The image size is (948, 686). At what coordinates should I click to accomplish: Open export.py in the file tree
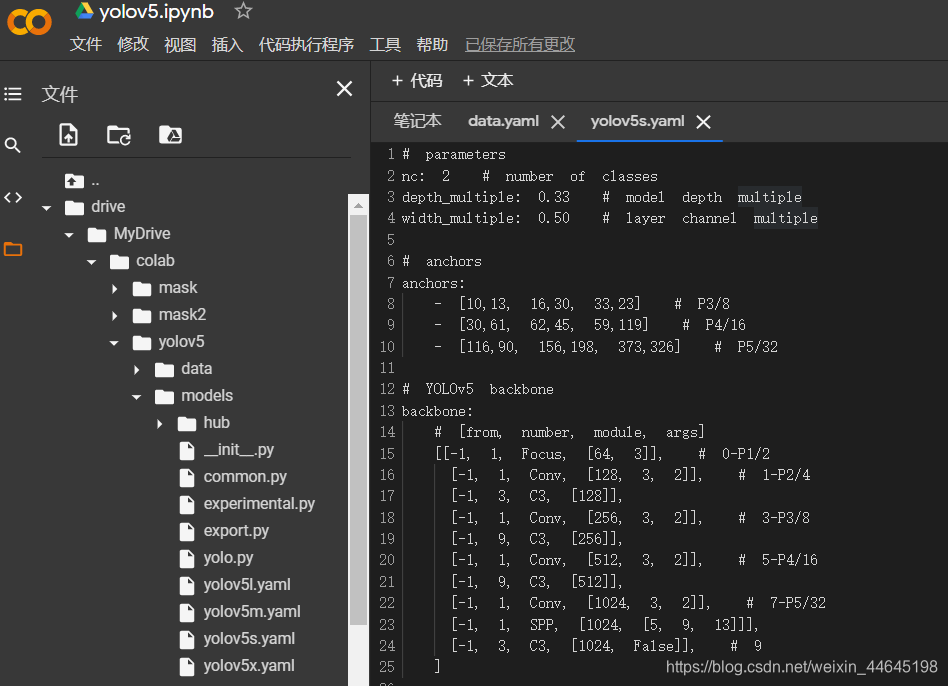[236, 531]
